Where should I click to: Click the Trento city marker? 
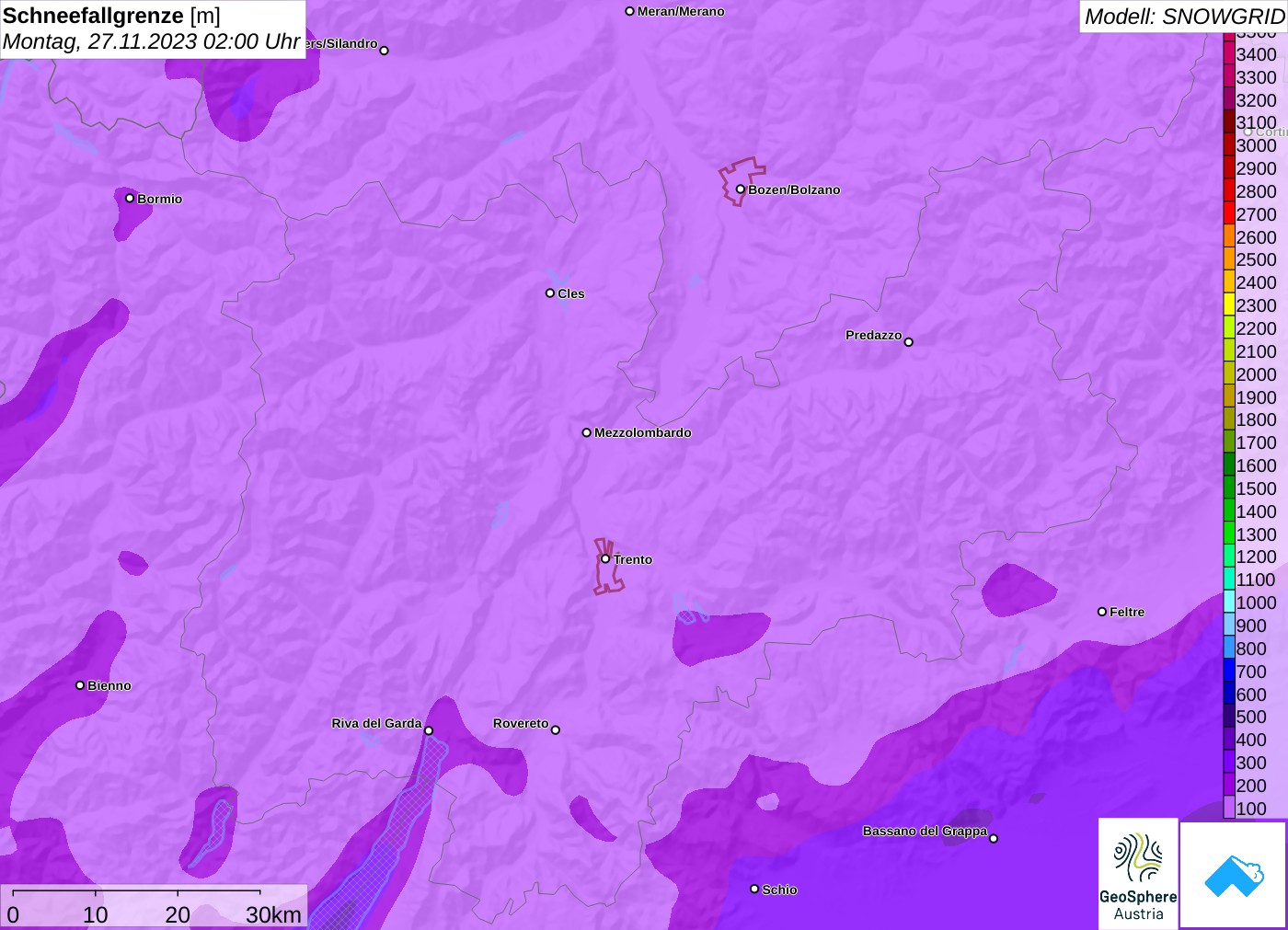pos(605,558)
